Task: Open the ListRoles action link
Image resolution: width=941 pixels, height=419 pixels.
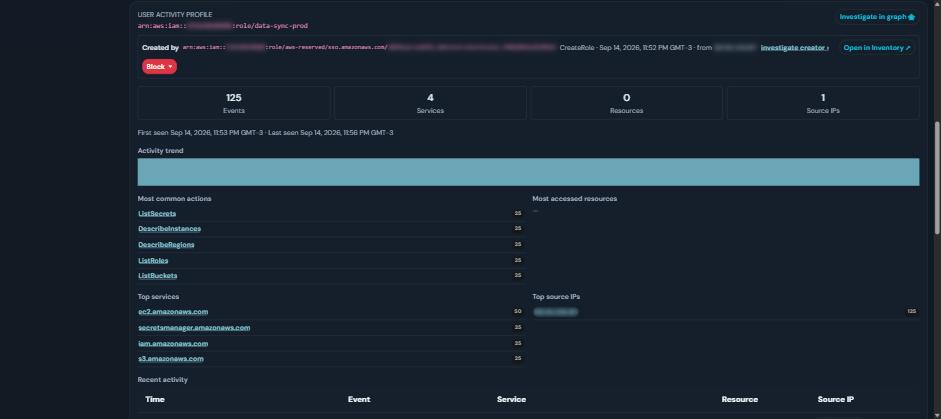Action: (152, 260)
